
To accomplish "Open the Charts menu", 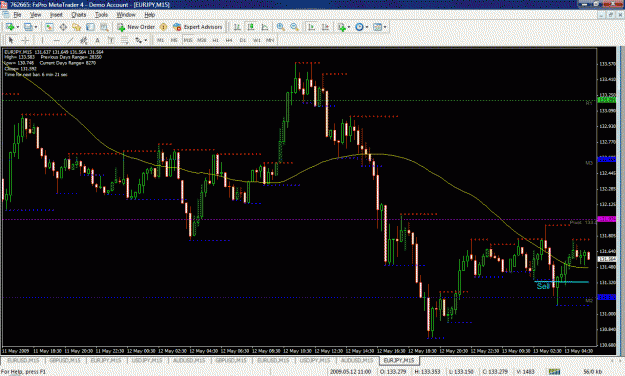I will [79, 15].
